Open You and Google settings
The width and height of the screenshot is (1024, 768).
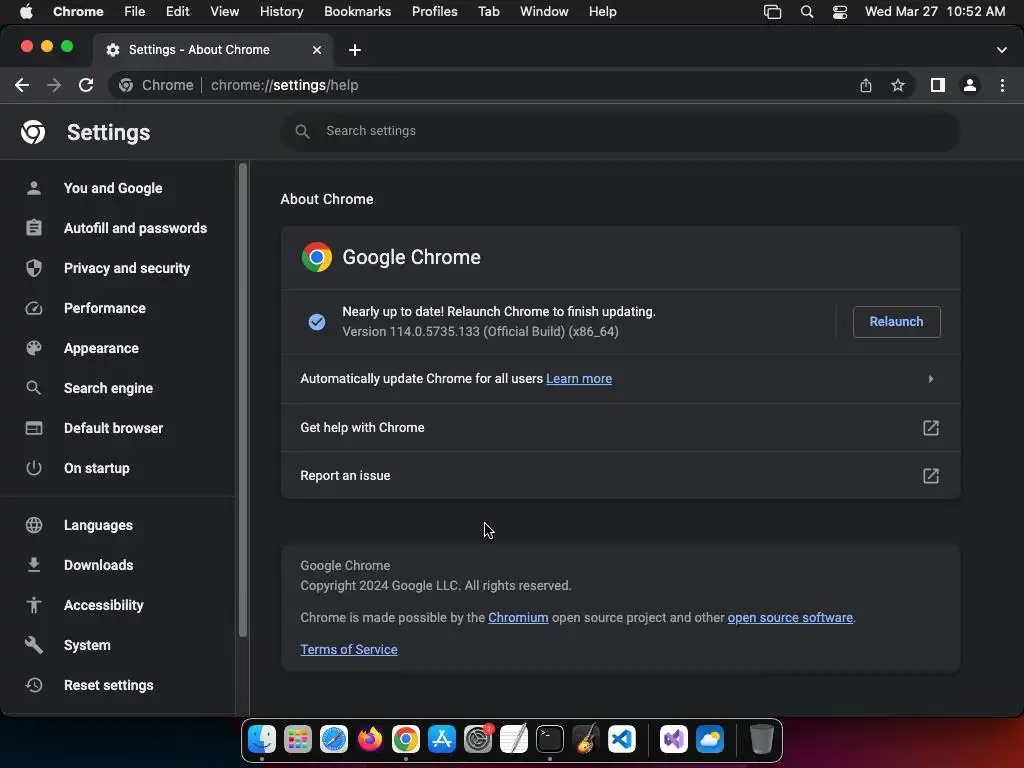pyautogui.click(x=113, y=188)
